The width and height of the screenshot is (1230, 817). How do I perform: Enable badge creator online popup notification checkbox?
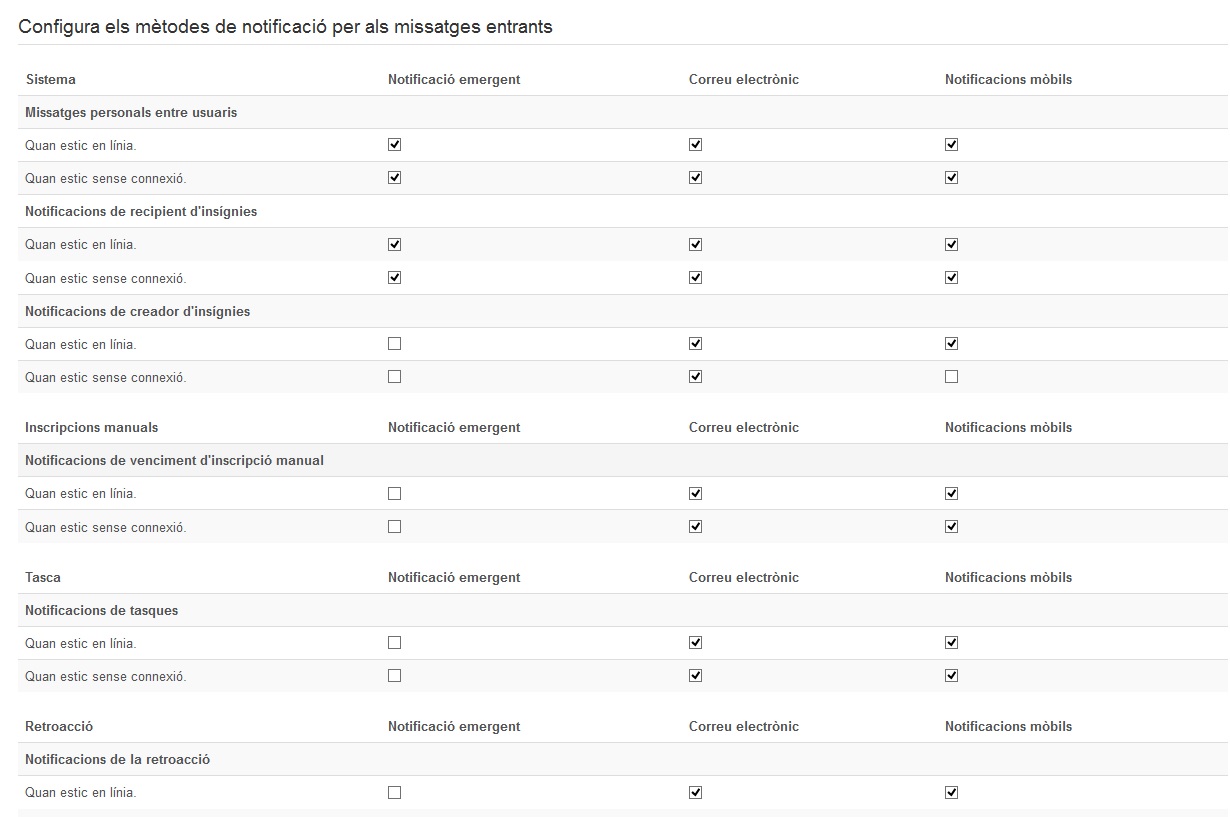[x=394, y=344]
